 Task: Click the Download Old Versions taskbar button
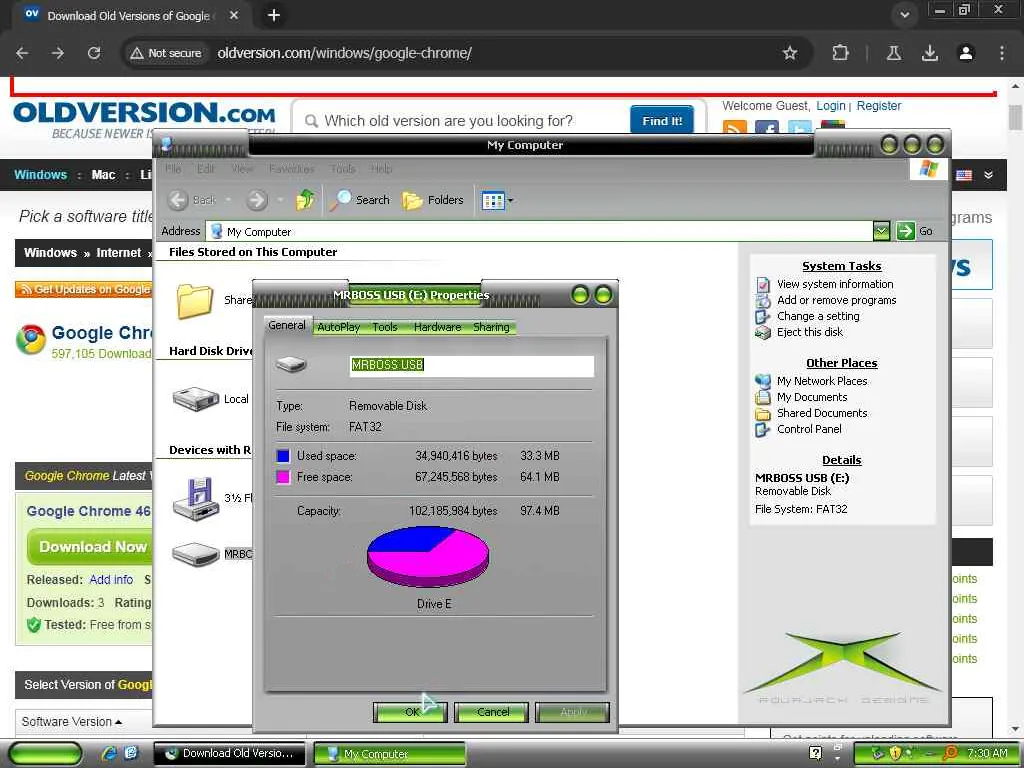pyautogui.click(x=230, y=754)
